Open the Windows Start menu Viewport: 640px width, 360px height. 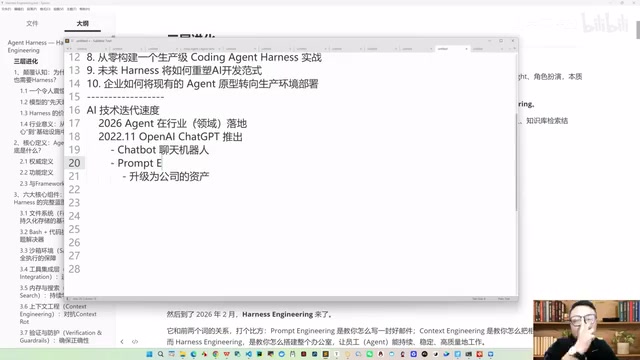coord(149,354)
